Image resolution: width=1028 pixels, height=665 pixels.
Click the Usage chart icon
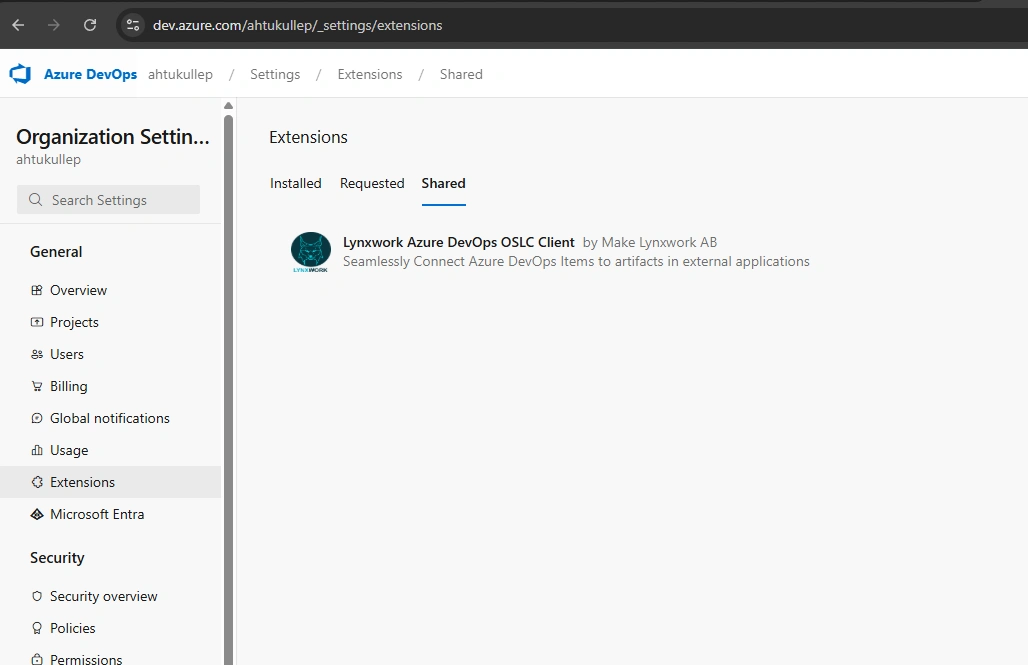(37, 451)
